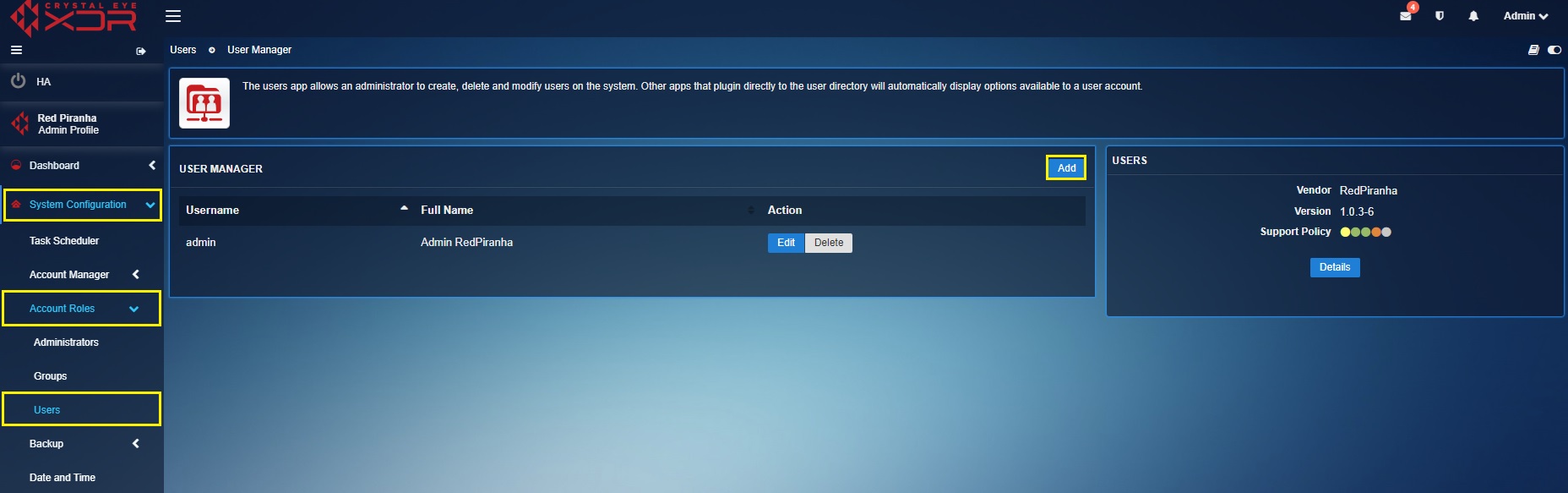Image resolution: width=1568 pixels, height=493 pixels.
Task: Edit the admin user
Action: pos(786,243)
